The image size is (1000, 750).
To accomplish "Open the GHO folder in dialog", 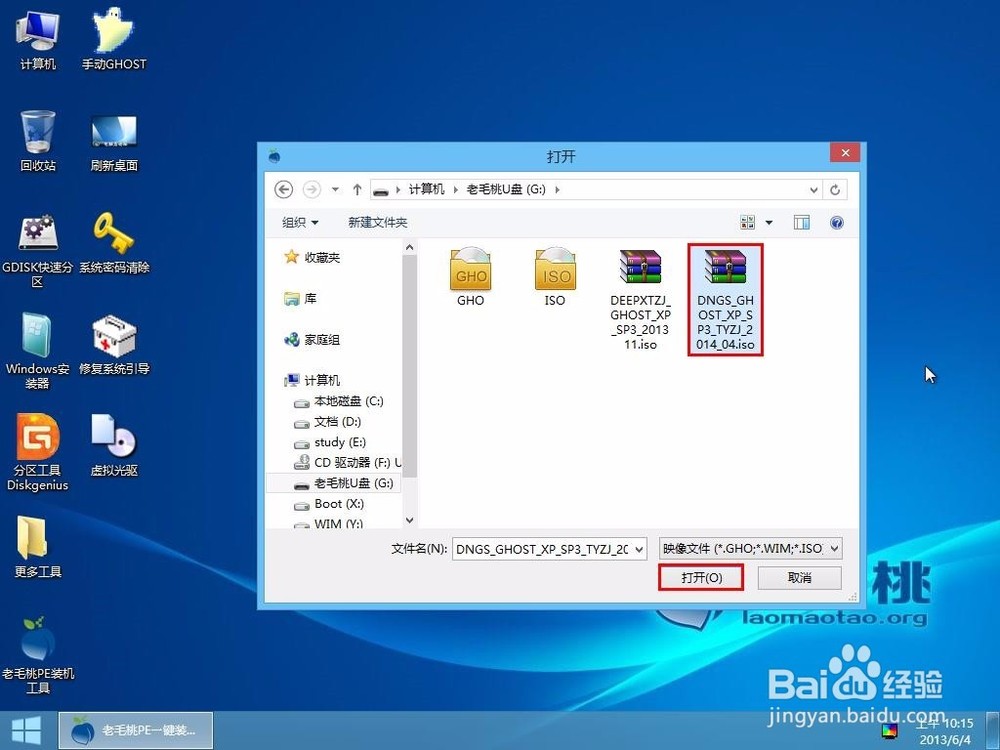I will click(471, 277).
